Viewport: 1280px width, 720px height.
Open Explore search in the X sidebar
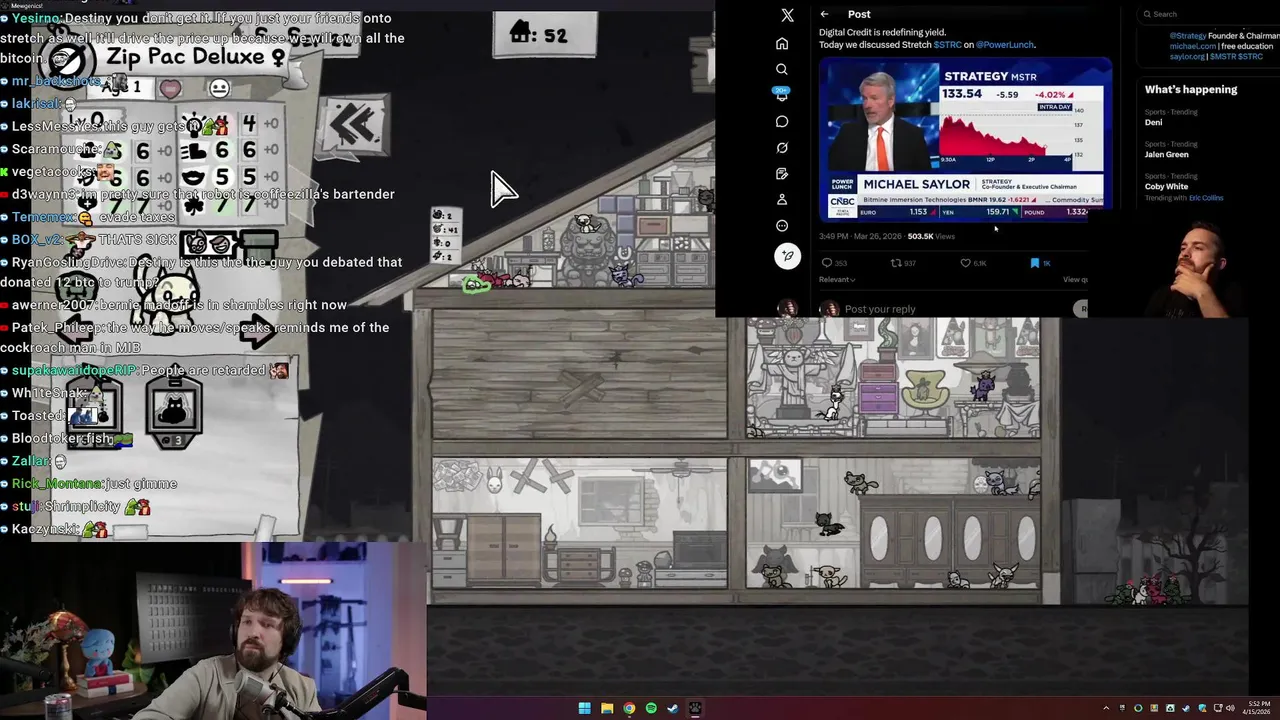[x=782, y=69]
